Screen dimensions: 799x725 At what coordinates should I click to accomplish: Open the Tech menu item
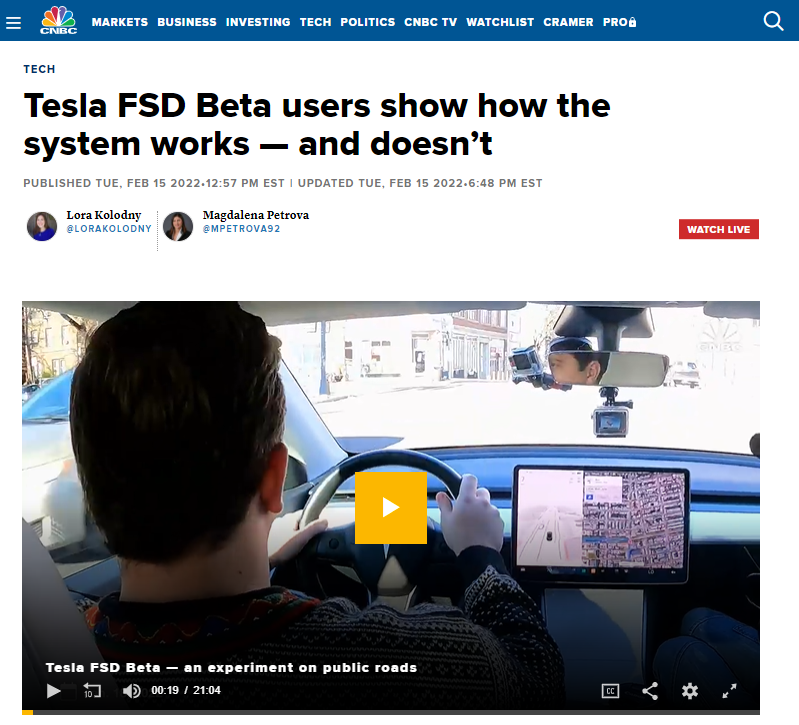pos(315,22)
